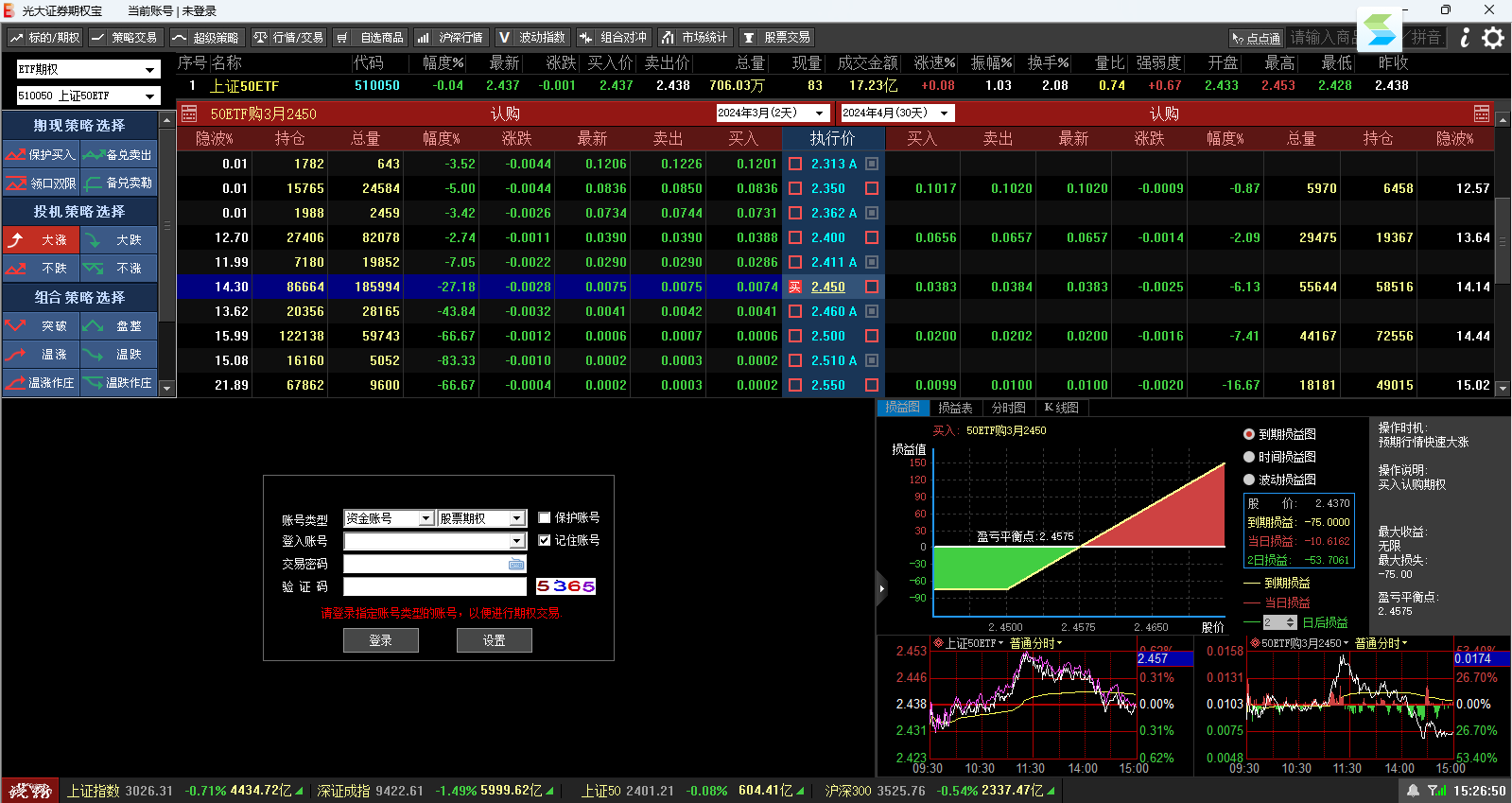Refresh the captcha image 5365
Image resolution: width=1512 pixels, height=803 pixels.
[565, 586]
